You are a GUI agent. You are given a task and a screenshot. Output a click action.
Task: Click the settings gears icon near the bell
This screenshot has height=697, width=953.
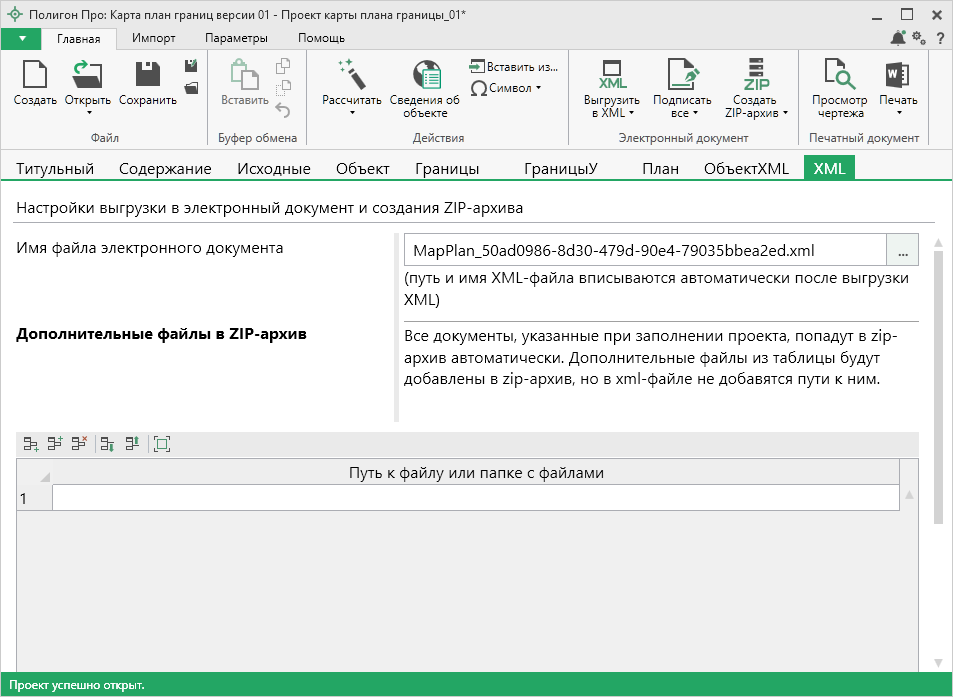tap(919, 38)
